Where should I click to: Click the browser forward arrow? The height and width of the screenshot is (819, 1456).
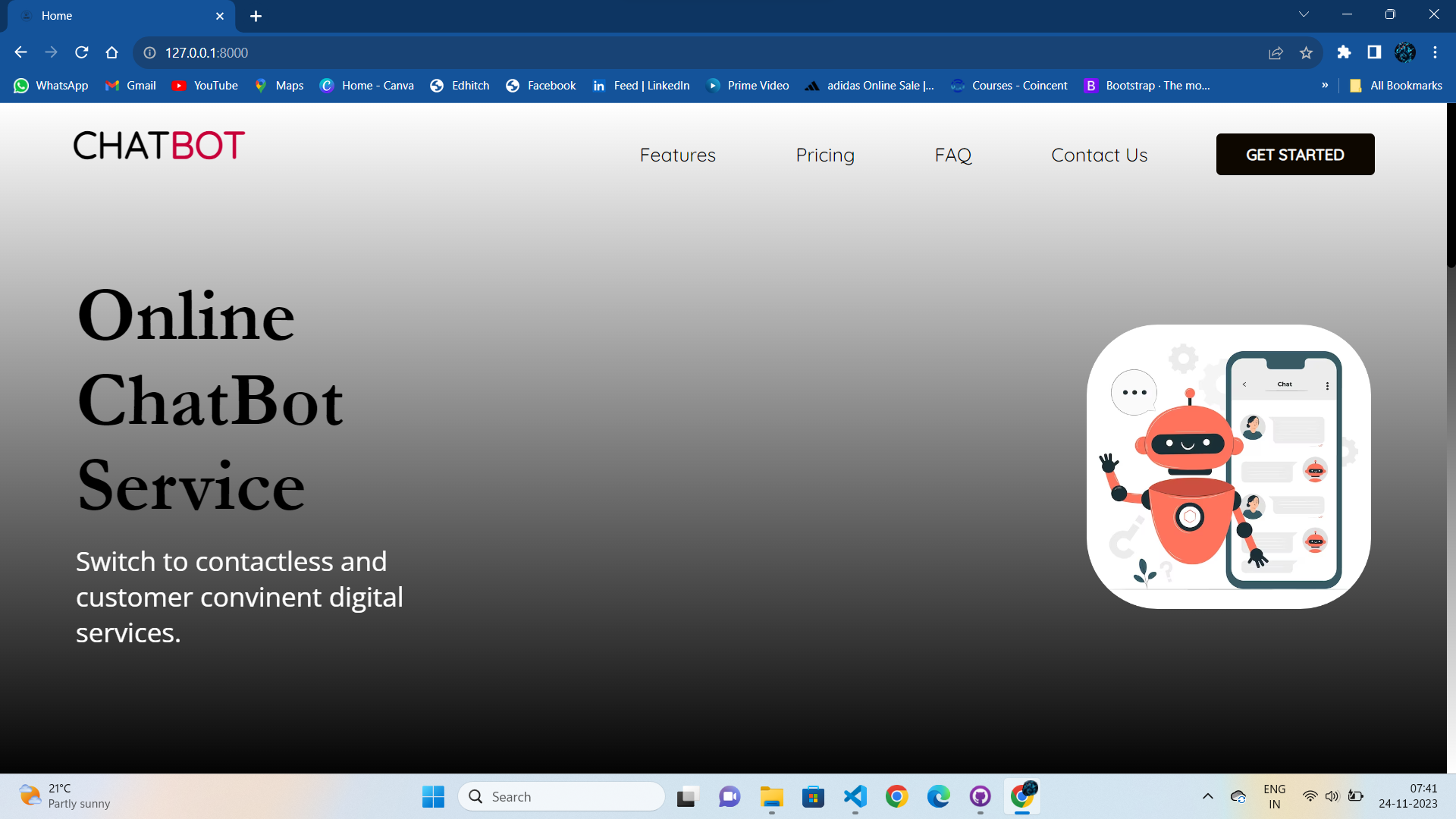click(51, 52)
